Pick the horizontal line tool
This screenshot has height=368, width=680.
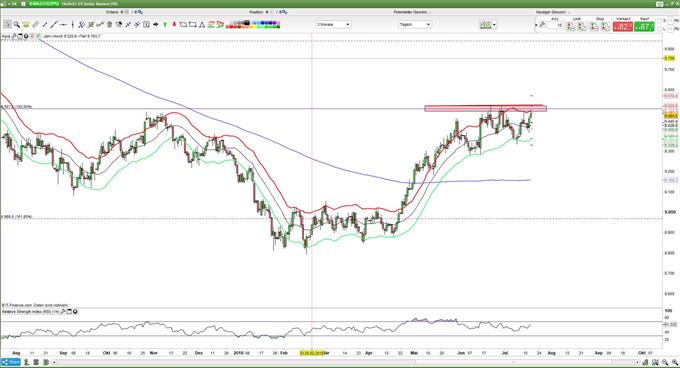63,25
